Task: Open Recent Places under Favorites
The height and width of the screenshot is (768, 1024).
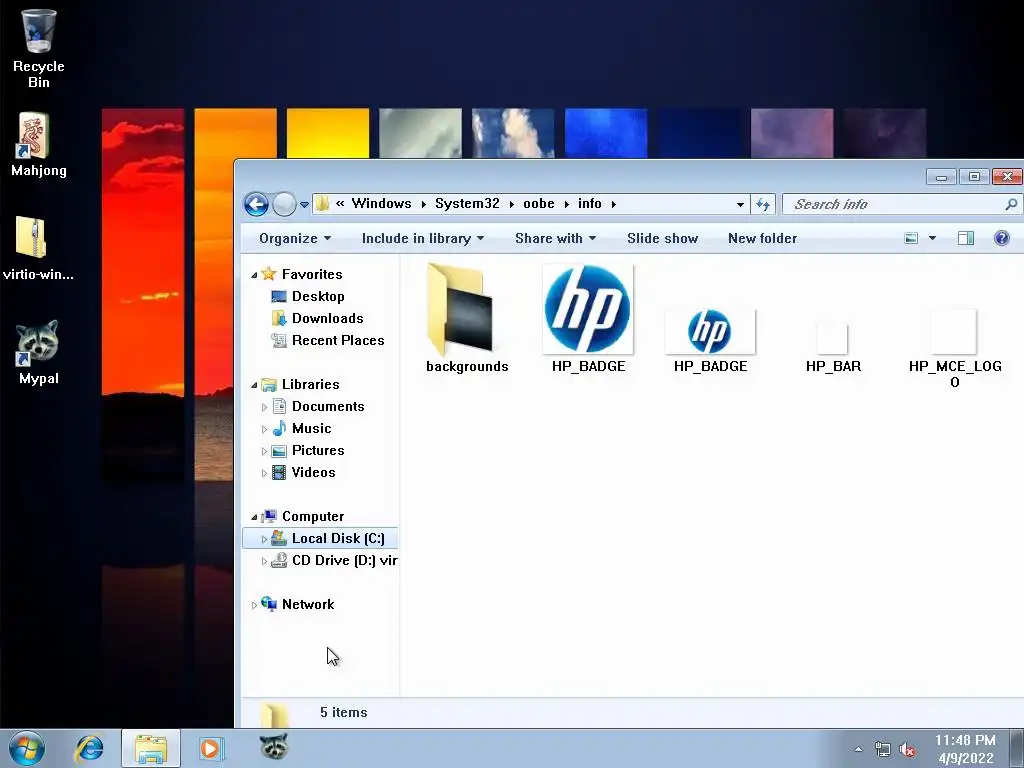Action: (x=338, y=341)
